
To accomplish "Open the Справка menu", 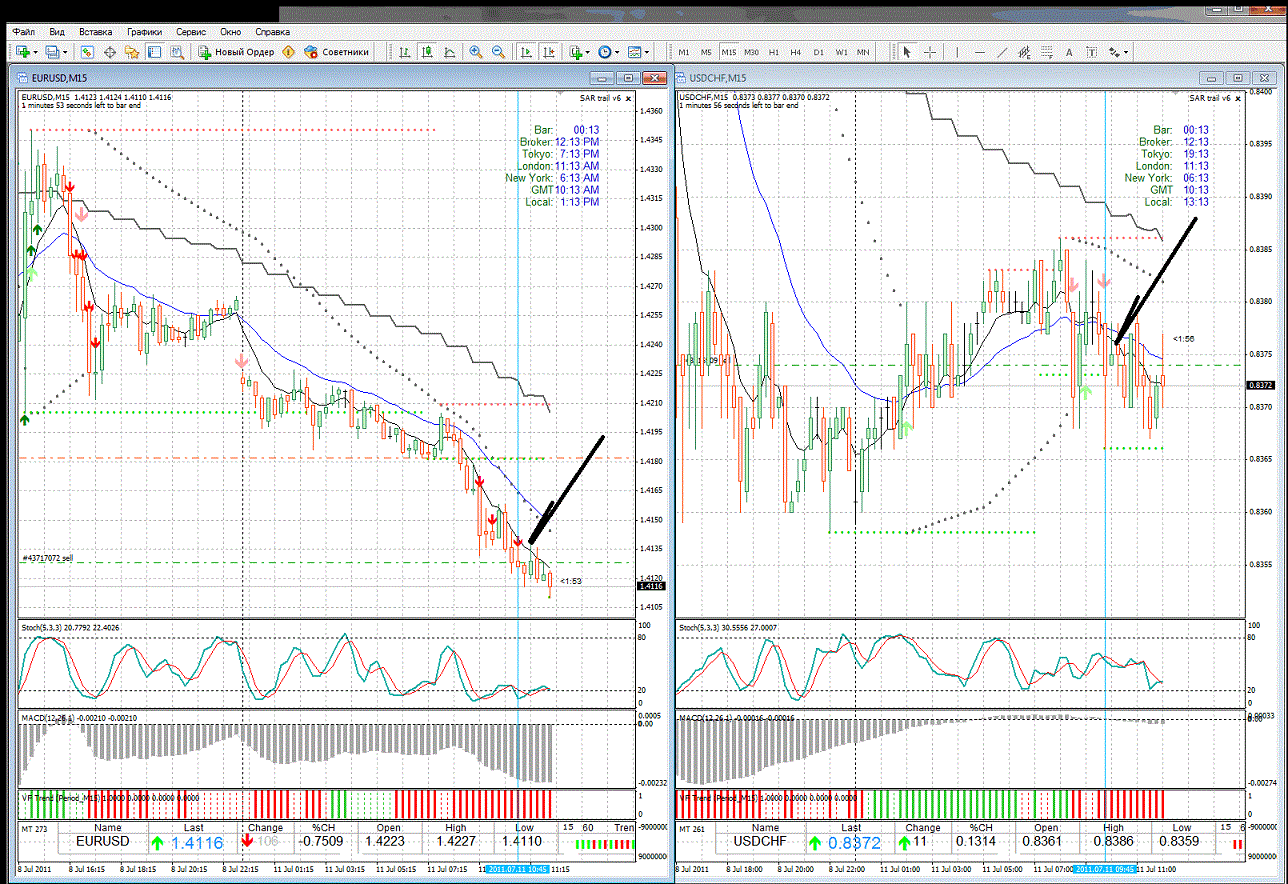I will (x=274, y=32).
